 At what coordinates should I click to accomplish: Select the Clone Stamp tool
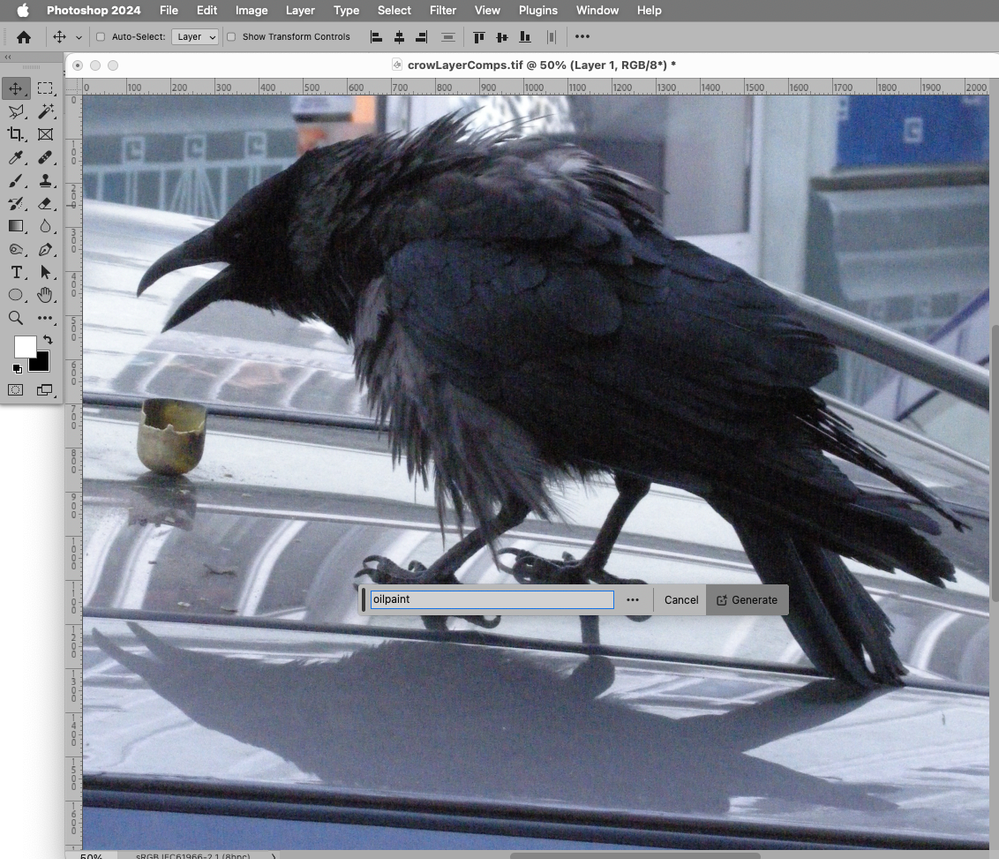pyautogui.click(x=45, y=180)
